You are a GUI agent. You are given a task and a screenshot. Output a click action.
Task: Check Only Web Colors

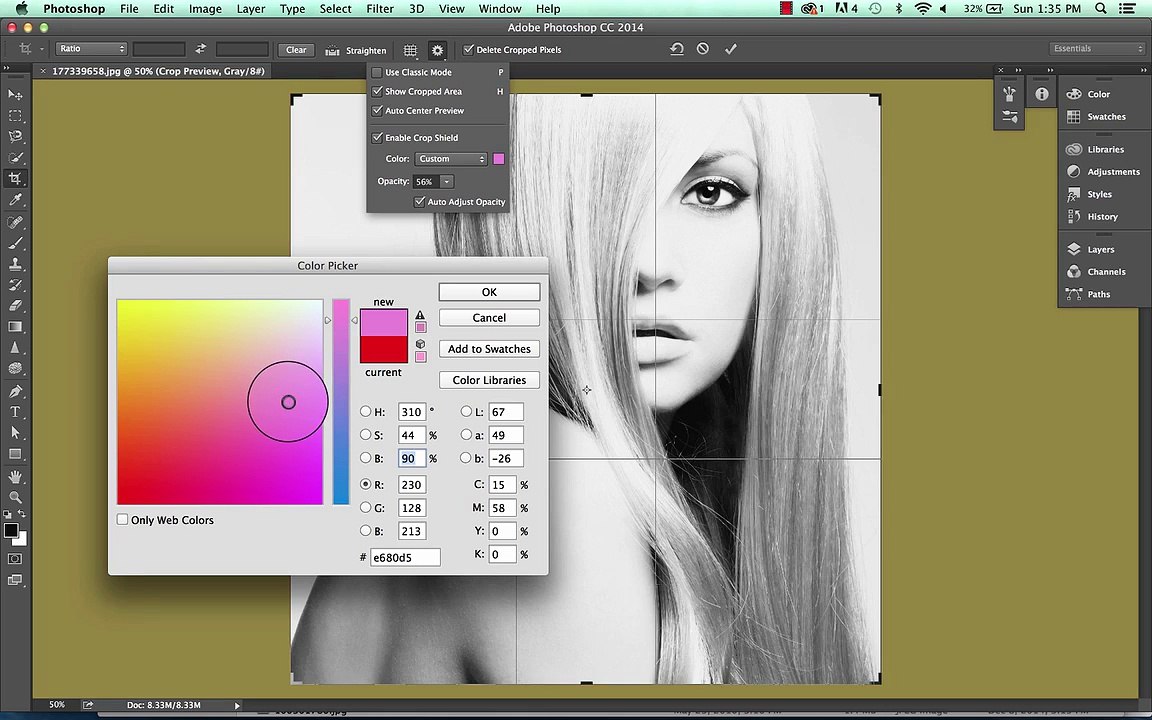pyautogui.click(x=123, y=519)
